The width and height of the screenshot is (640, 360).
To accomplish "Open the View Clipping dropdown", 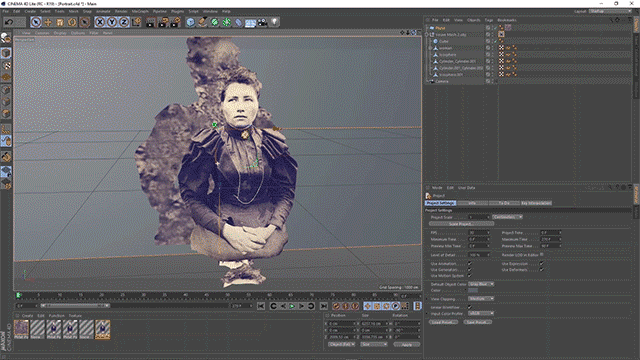I will (481, 299).
